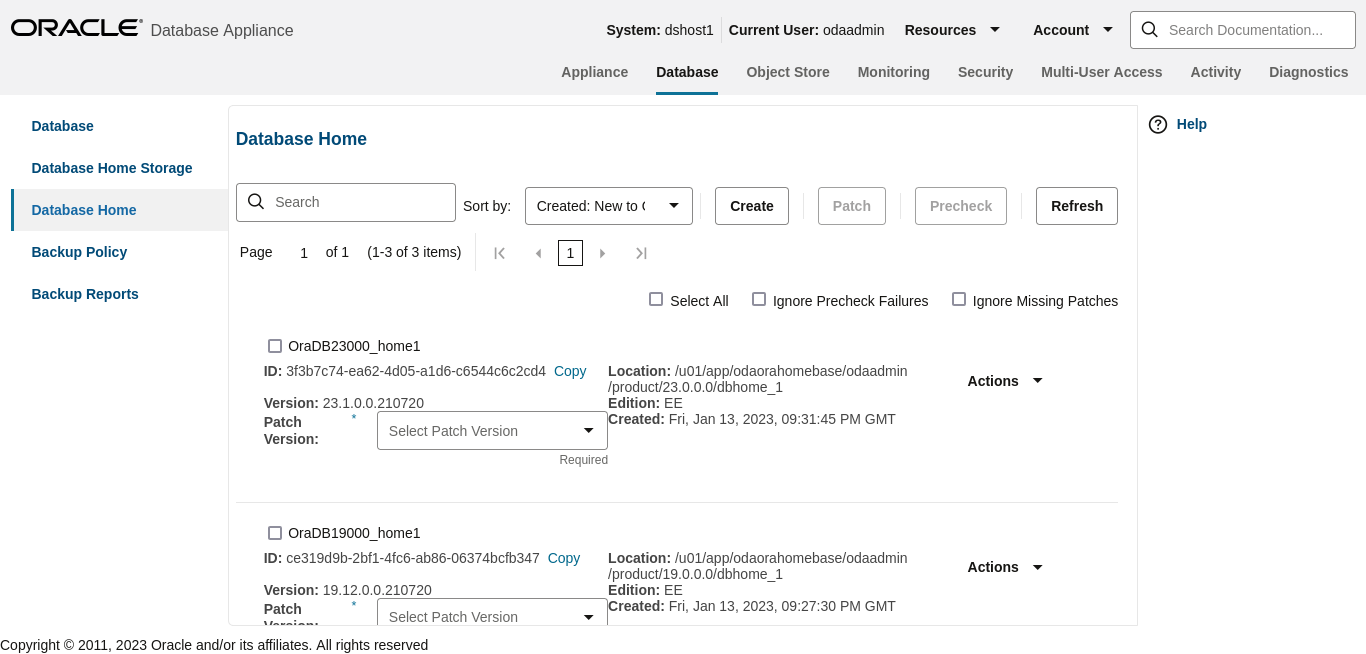Viewport: 1366px width, 654px height.
Task: Go to first page arrow
Action: (x=500, y=253)
